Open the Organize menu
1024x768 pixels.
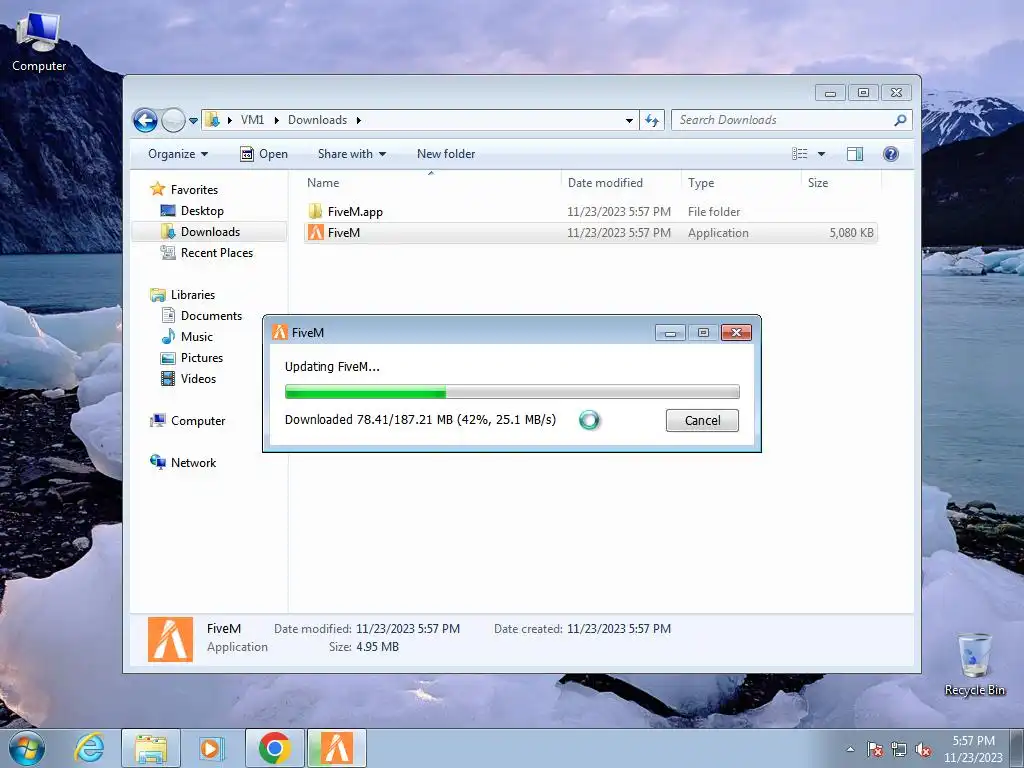[x=178, y=154]
